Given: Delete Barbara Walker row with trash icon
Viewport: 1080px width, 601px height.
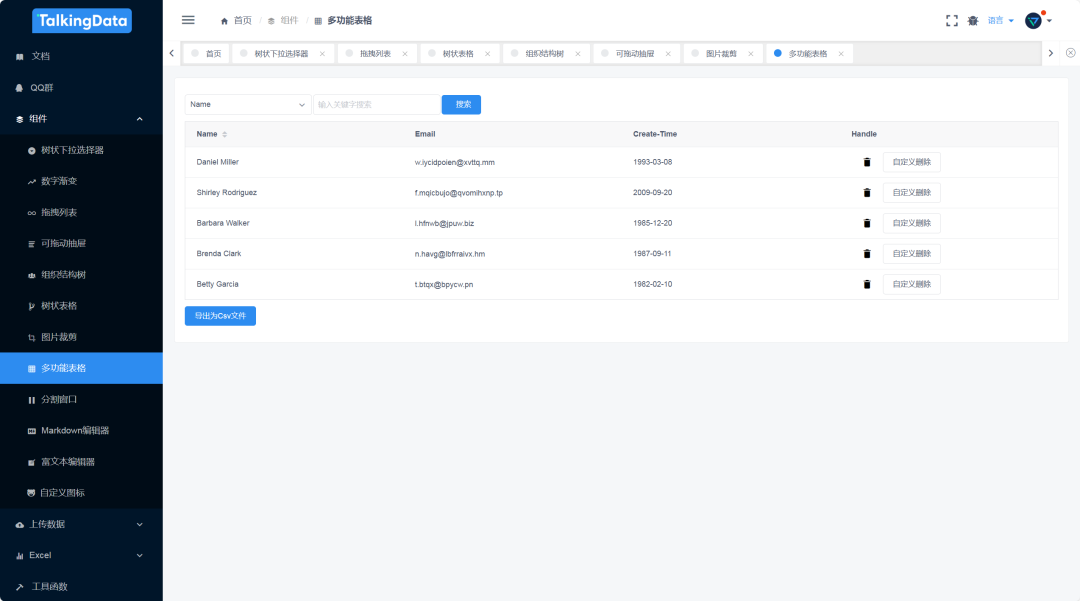Looking at the screenshot, I should pyautogui.click(x=867, y=223).
